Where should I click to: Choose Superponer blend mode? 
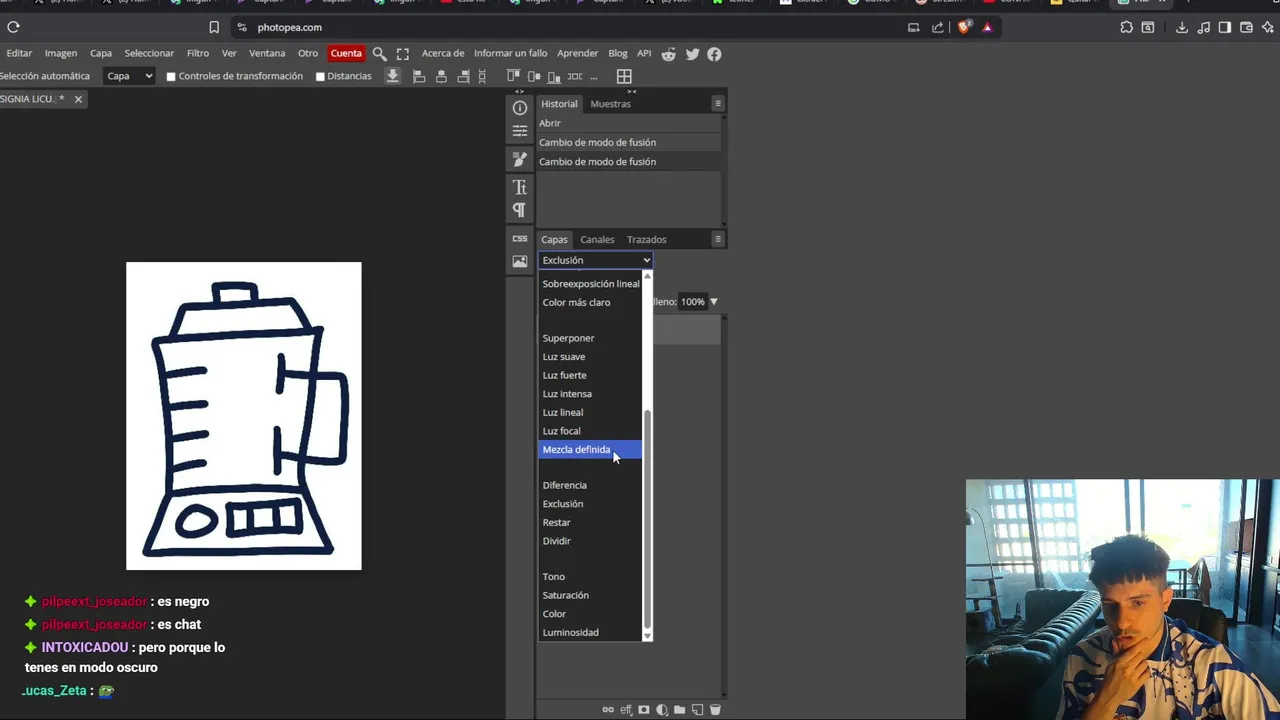tap(590, 339)
